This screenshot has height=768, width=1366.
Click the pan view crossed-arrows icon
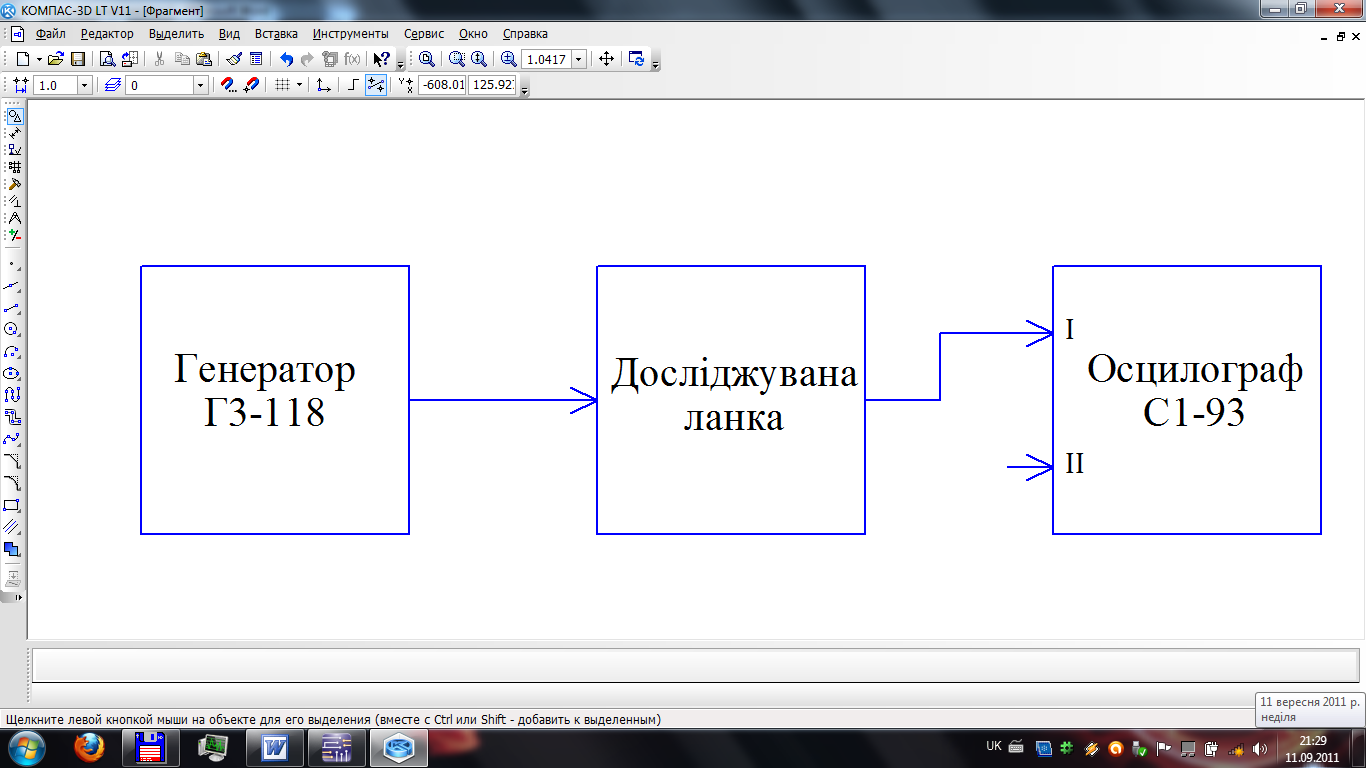pyautogui.click(x=606, y=59)
